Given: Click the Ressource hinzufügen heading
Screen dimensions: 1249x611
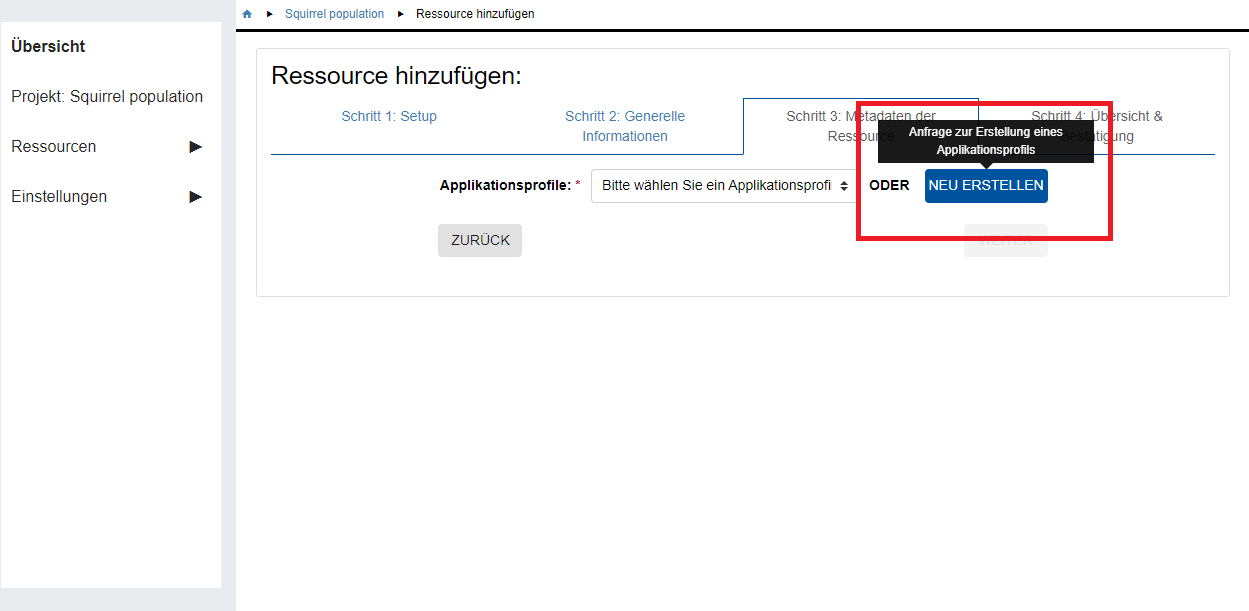Looking at the screenshot, I should coord(396,76).
